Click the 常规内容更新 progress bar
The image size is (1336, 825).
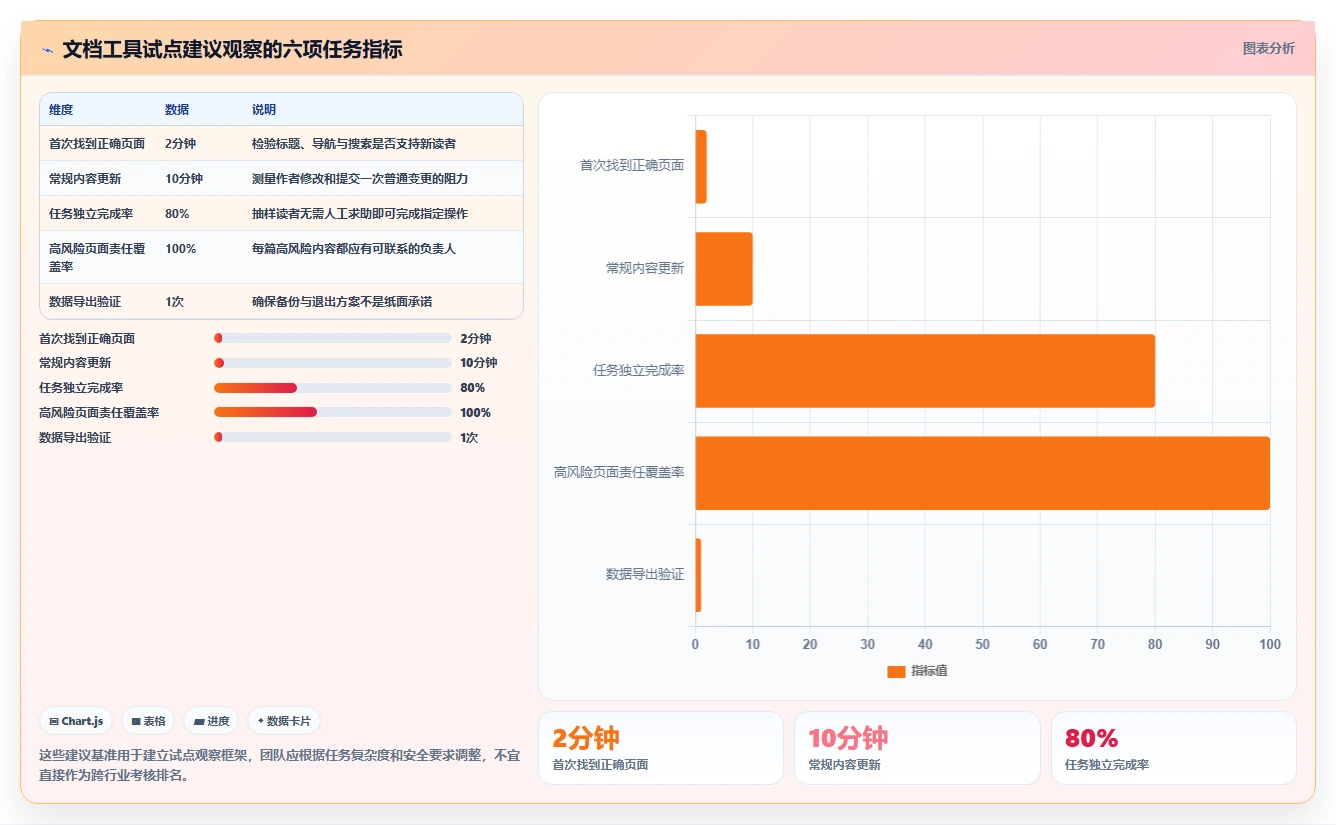pos(333,363)
